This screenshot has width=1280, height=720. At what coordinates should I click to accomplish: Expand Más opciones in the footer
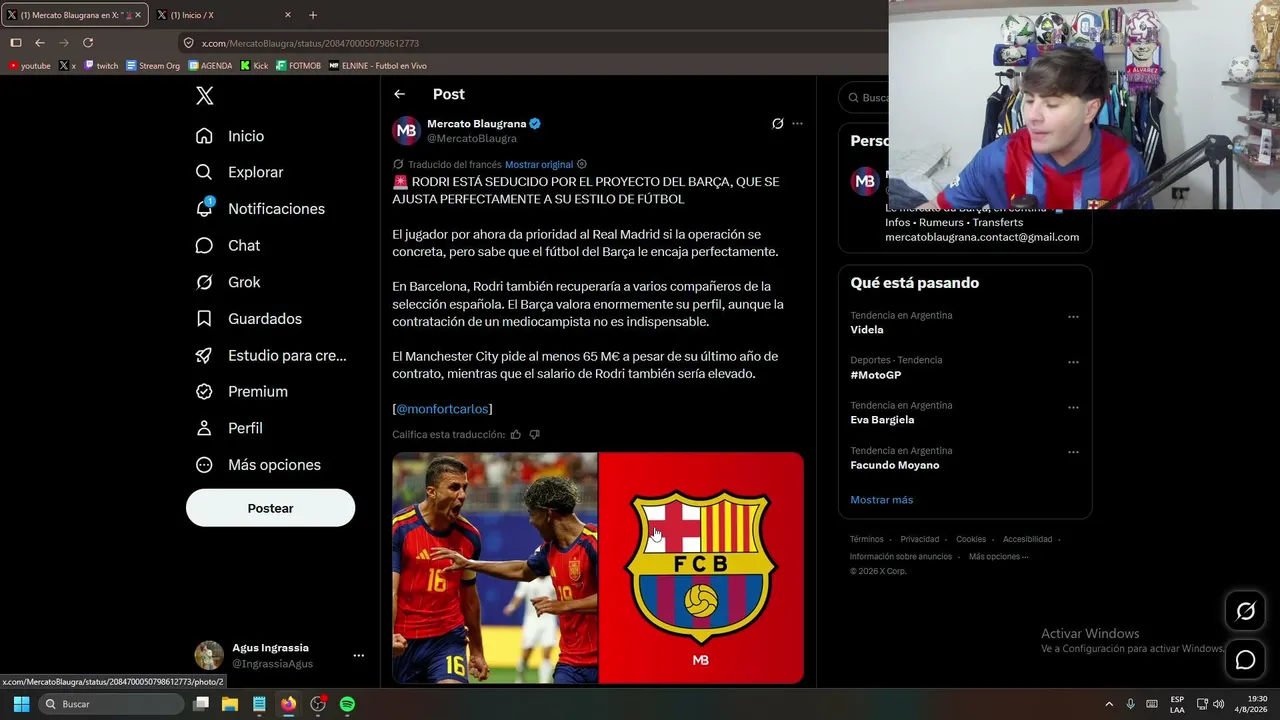998,556
